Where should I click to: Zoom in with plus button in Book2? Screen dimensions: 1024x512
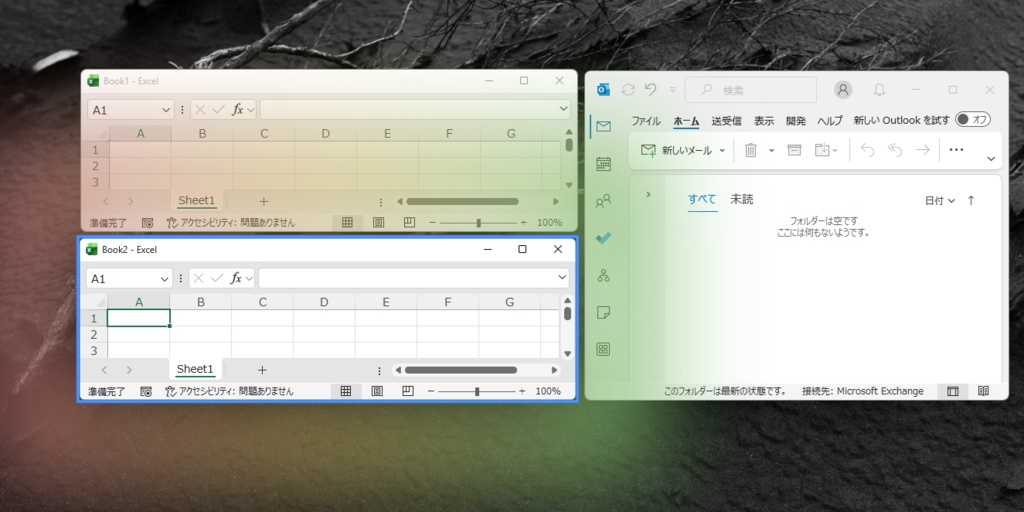522,391
